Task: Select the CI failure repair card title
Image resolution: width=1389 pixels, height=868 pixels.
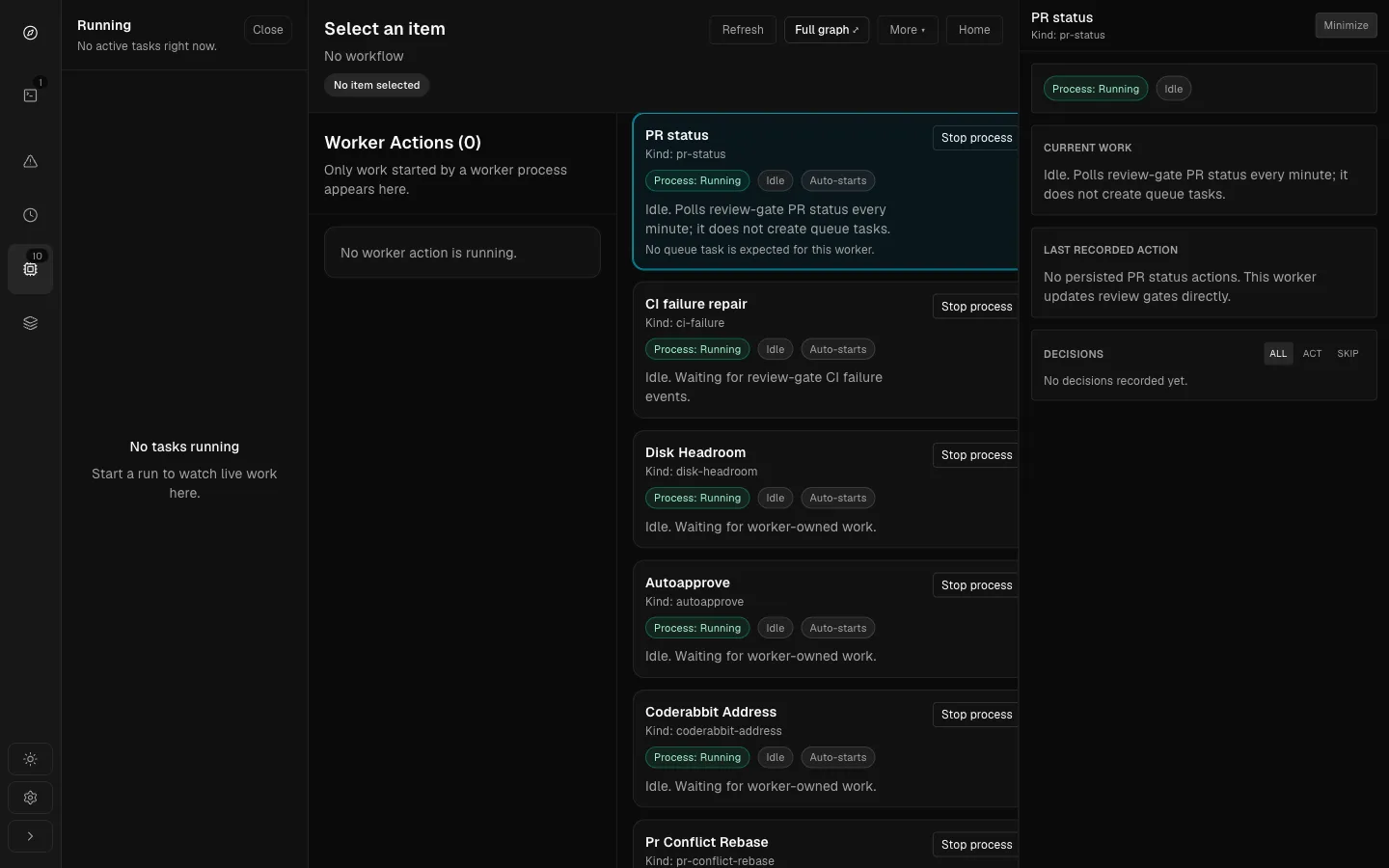Action: 696,304
